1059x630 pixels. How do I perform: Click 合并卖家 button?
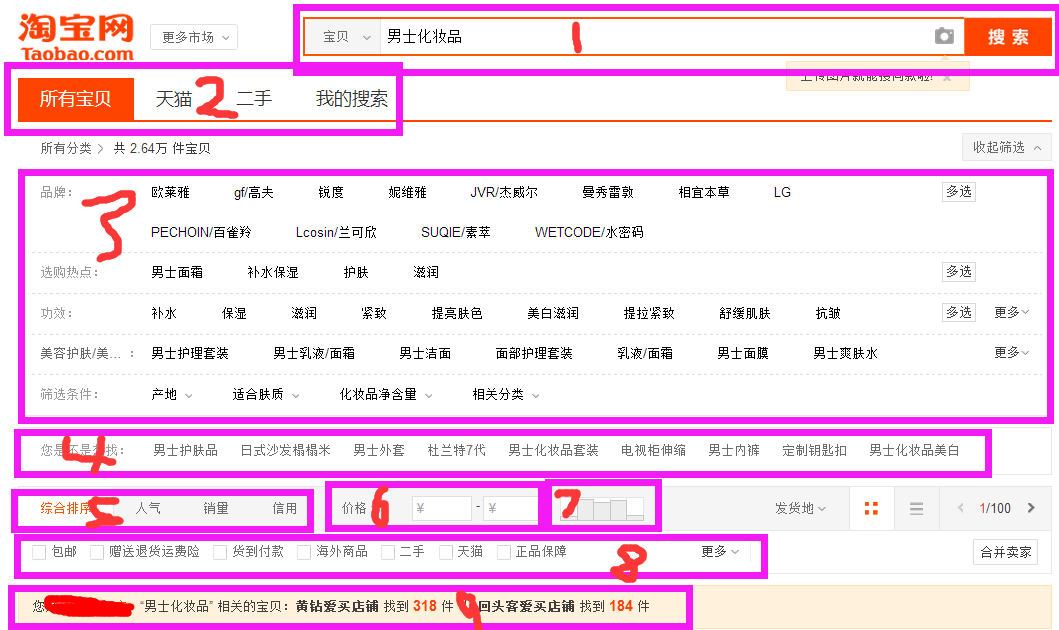pos(1006,552)
